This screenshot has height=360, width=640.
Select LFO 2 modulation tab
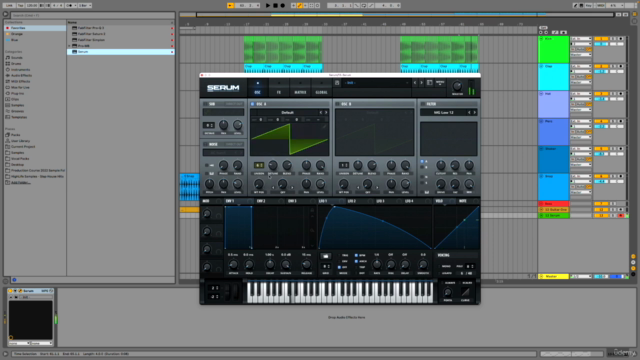(352, 201)
